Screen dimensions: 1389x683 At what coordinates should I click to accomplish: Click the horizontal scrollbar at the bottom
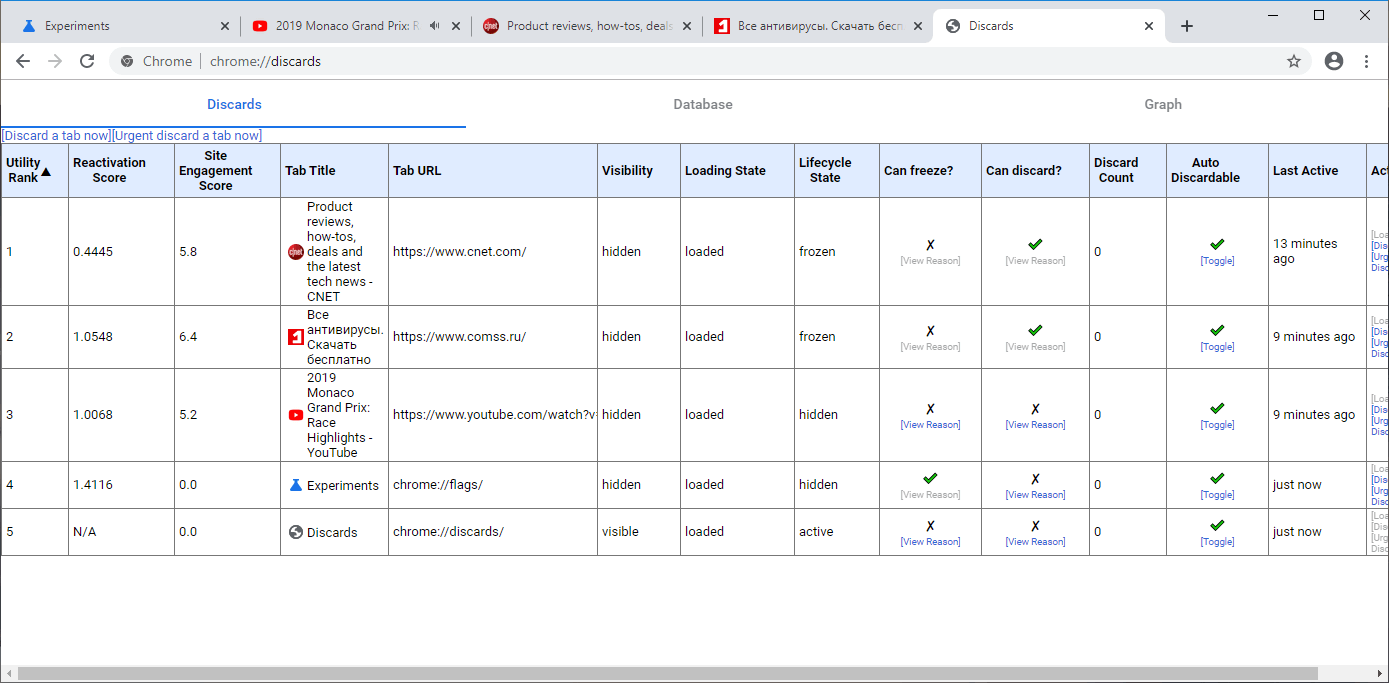(x=667, y=674)
